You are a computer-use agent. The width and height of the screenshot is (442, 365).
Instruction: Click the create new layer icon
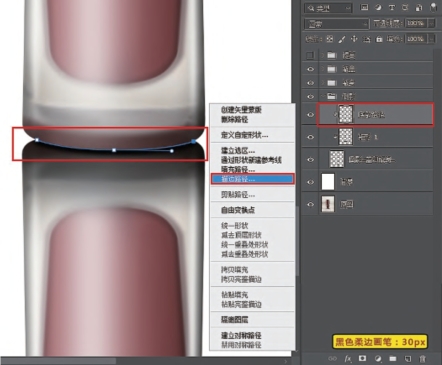click(408, 359)
